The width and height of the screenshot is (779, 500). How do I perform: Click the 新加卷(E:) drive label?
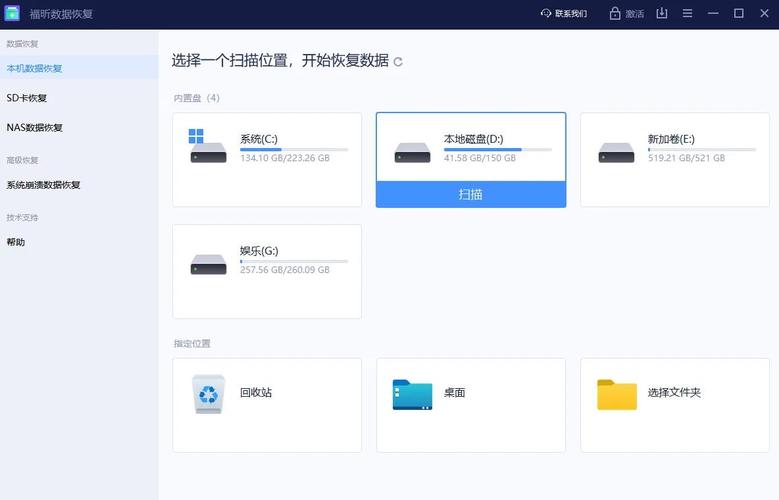coord(671,139)
